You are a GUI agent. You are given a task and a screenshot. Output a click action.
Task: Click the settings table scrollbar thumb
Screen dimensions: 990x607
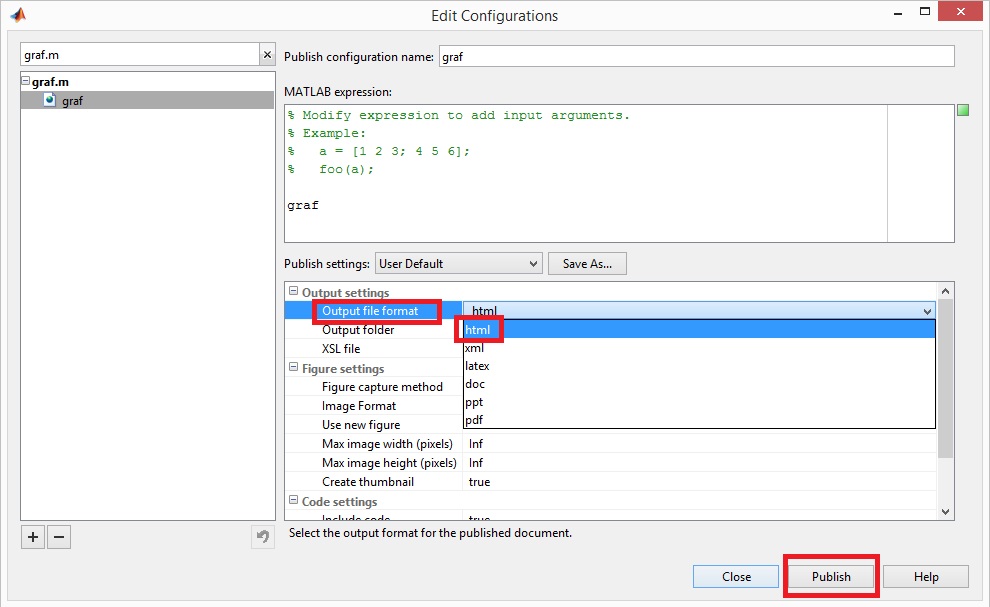pos(945,379)
